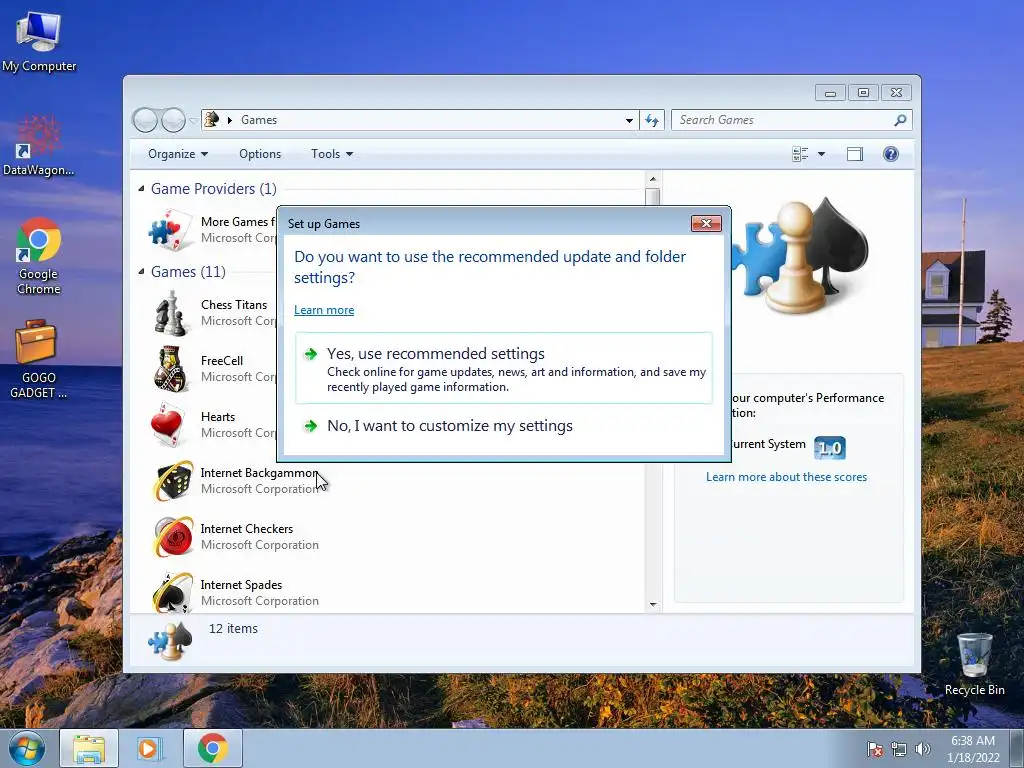Screen dimensions: 1024x768
Task: Open Windows Media Player from the taskbar
Action: (x=149, y=748)
